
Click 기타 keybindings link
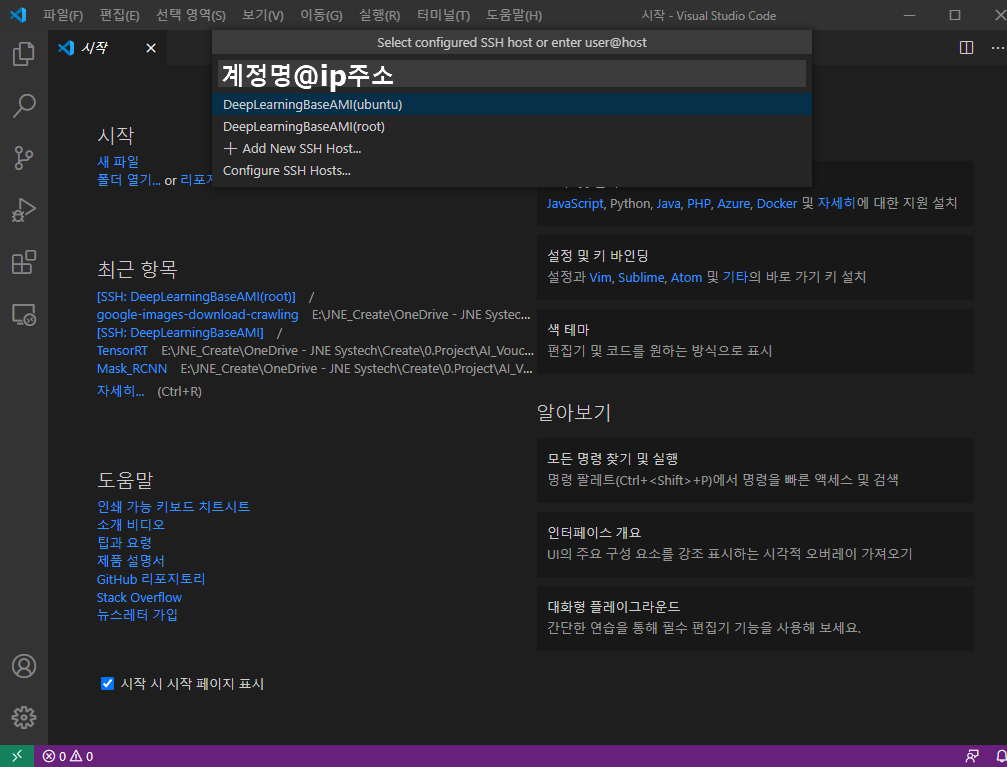point(735,278)
